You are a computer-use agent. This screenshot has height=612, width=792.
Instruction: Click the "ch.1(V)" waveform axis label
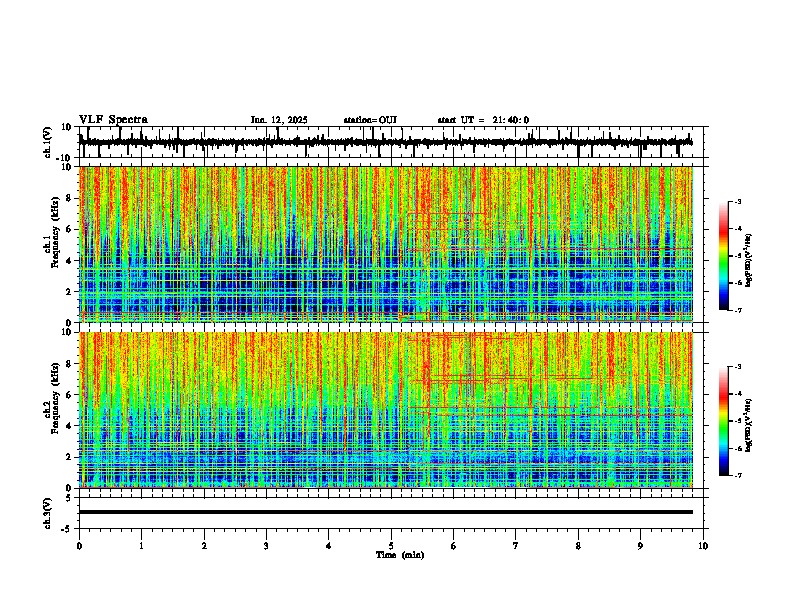(47, 142)
